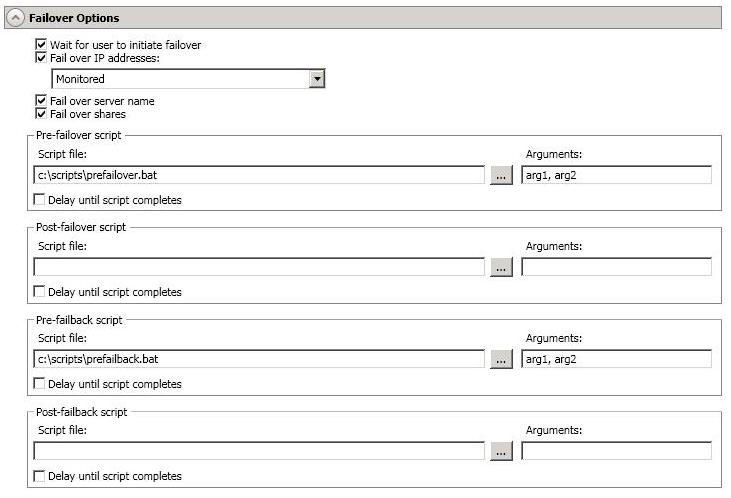Collapse the Failover Options section
Viewport: 731px width, 498px height.
15,18
